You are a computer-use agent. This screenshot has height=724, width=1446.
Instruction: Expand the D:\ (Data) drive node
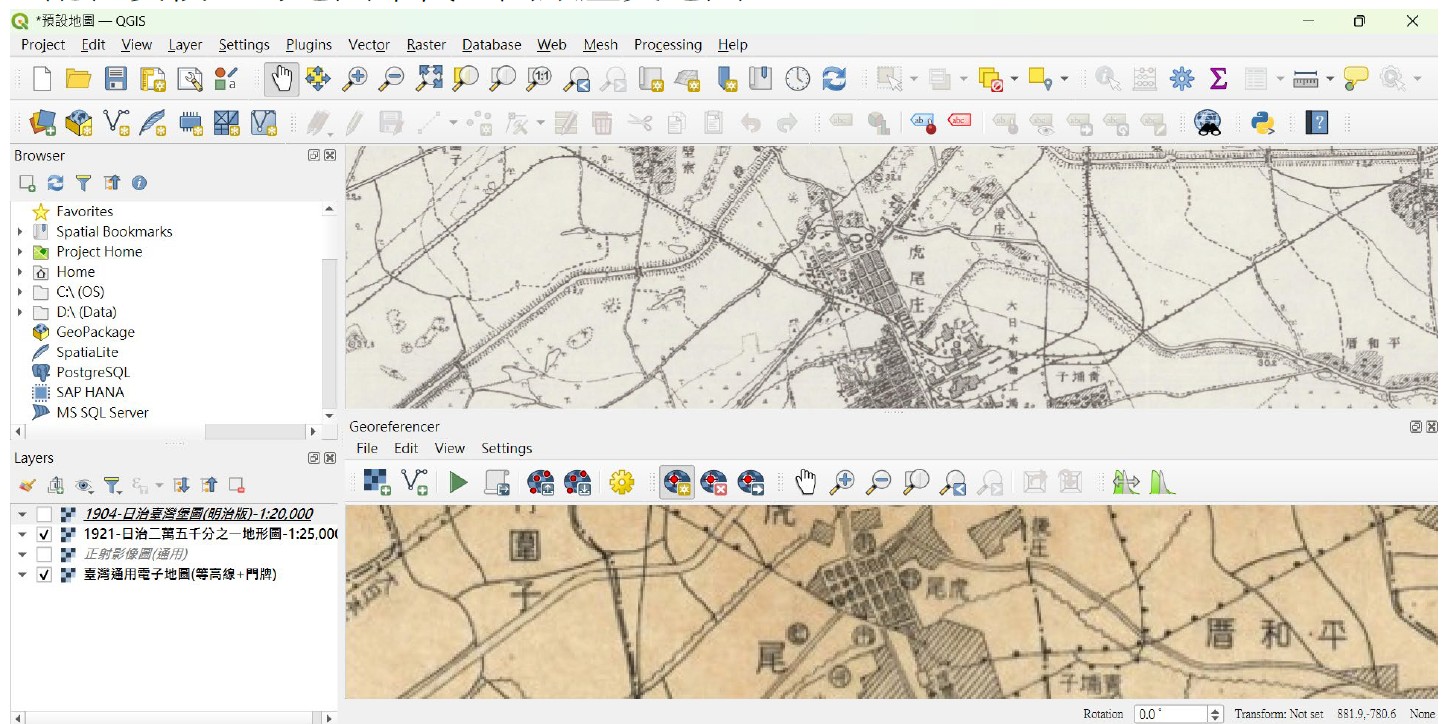tap(20, 312)
